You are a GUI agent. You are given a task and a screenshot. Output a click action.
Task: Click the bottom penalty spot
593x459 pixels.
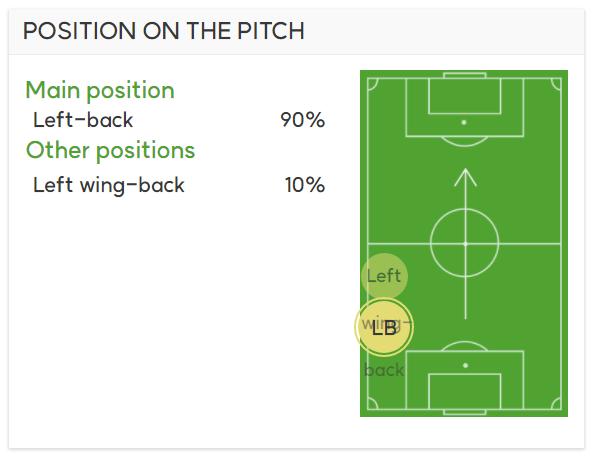pyautogui.click(x=466, y=365)
